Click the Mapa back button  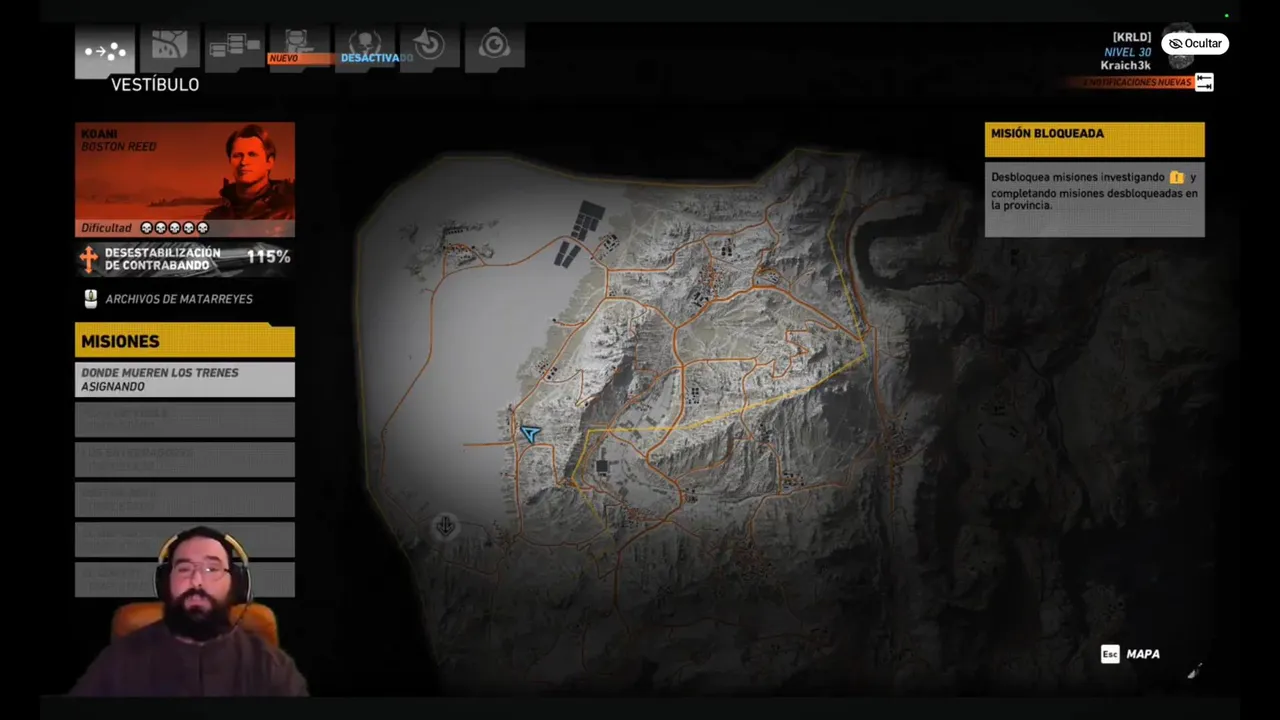[x=1143, y=654]
